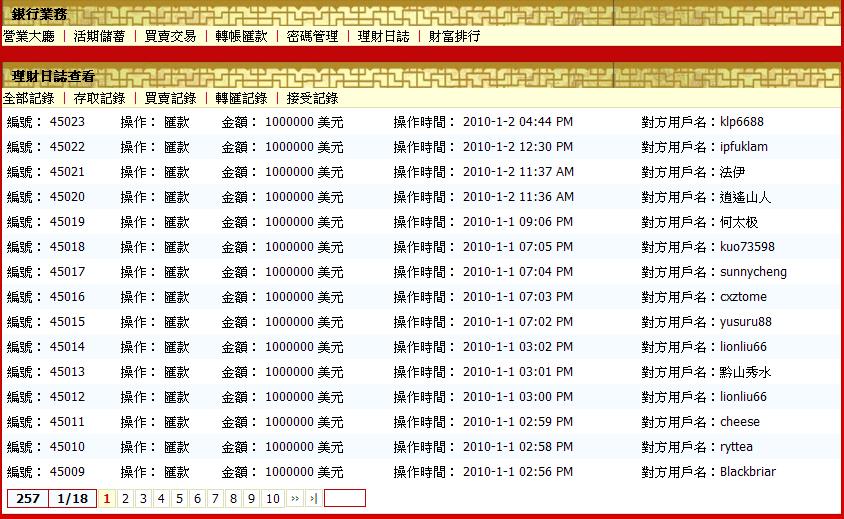The width and height of the screenshot is (844, 519).
Task: Select 轉帳匯款 menu item
Action: click(241, 36)
